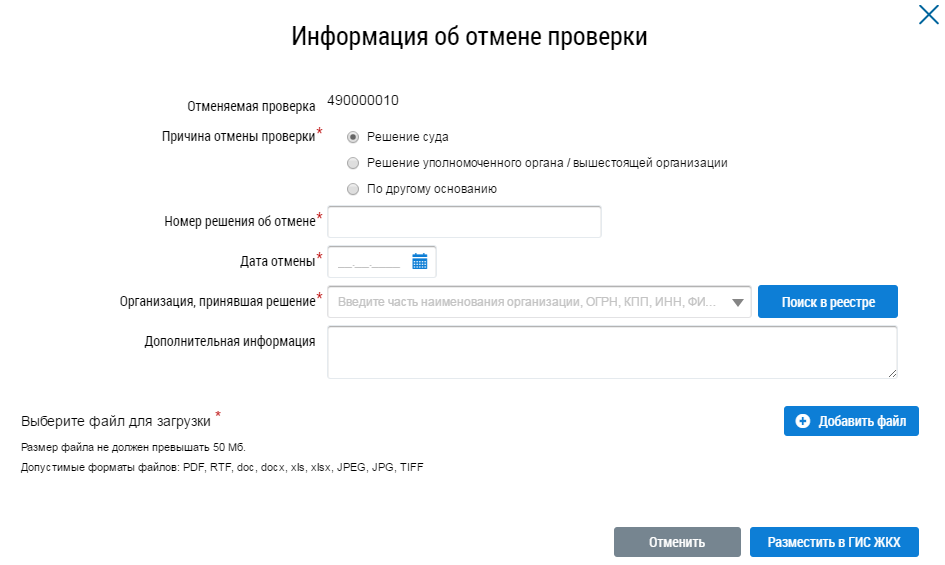Pick the По другому основанию radio button
Viewport: 945px width, 565px height.
[352, 189]
